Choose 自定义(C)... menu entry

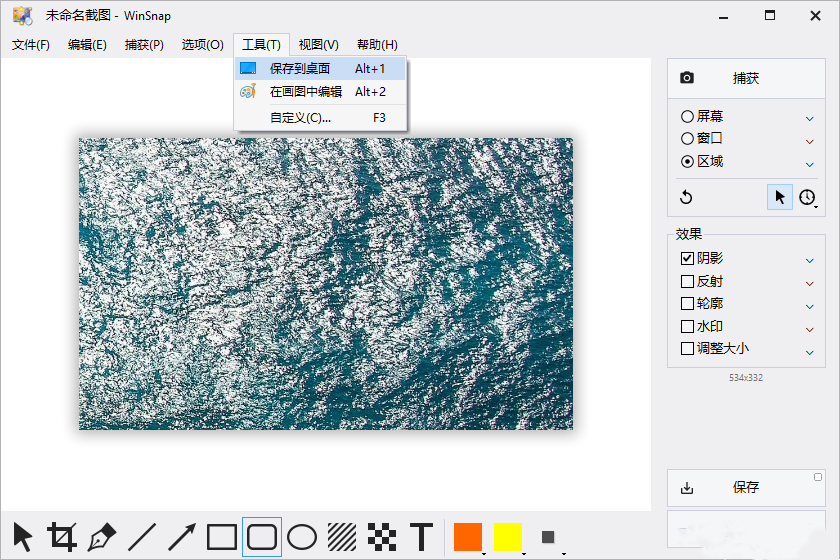(320, 117)
